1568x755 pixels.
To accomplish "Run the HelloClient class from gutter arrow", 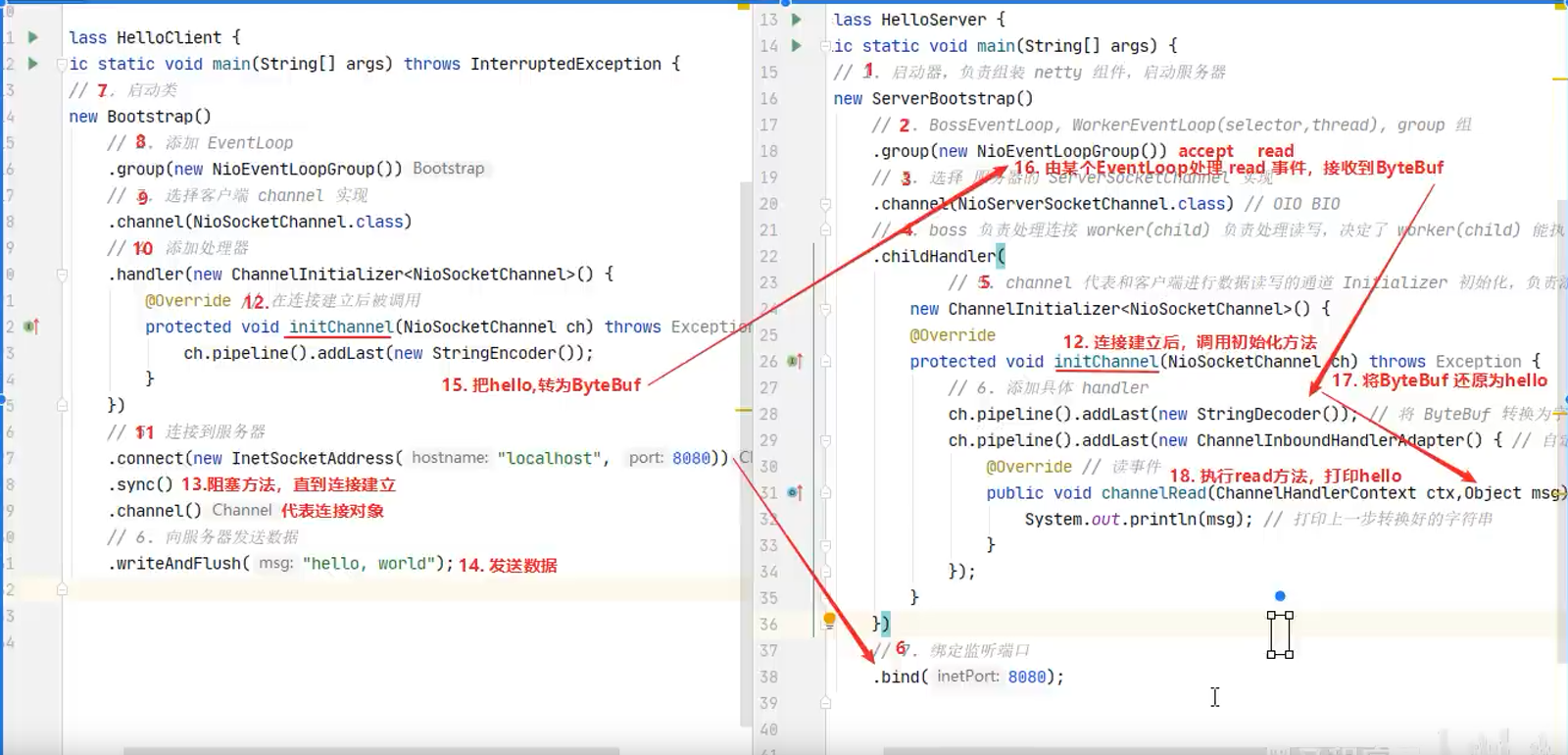I will pyautogui.click(x=33, y=37).
